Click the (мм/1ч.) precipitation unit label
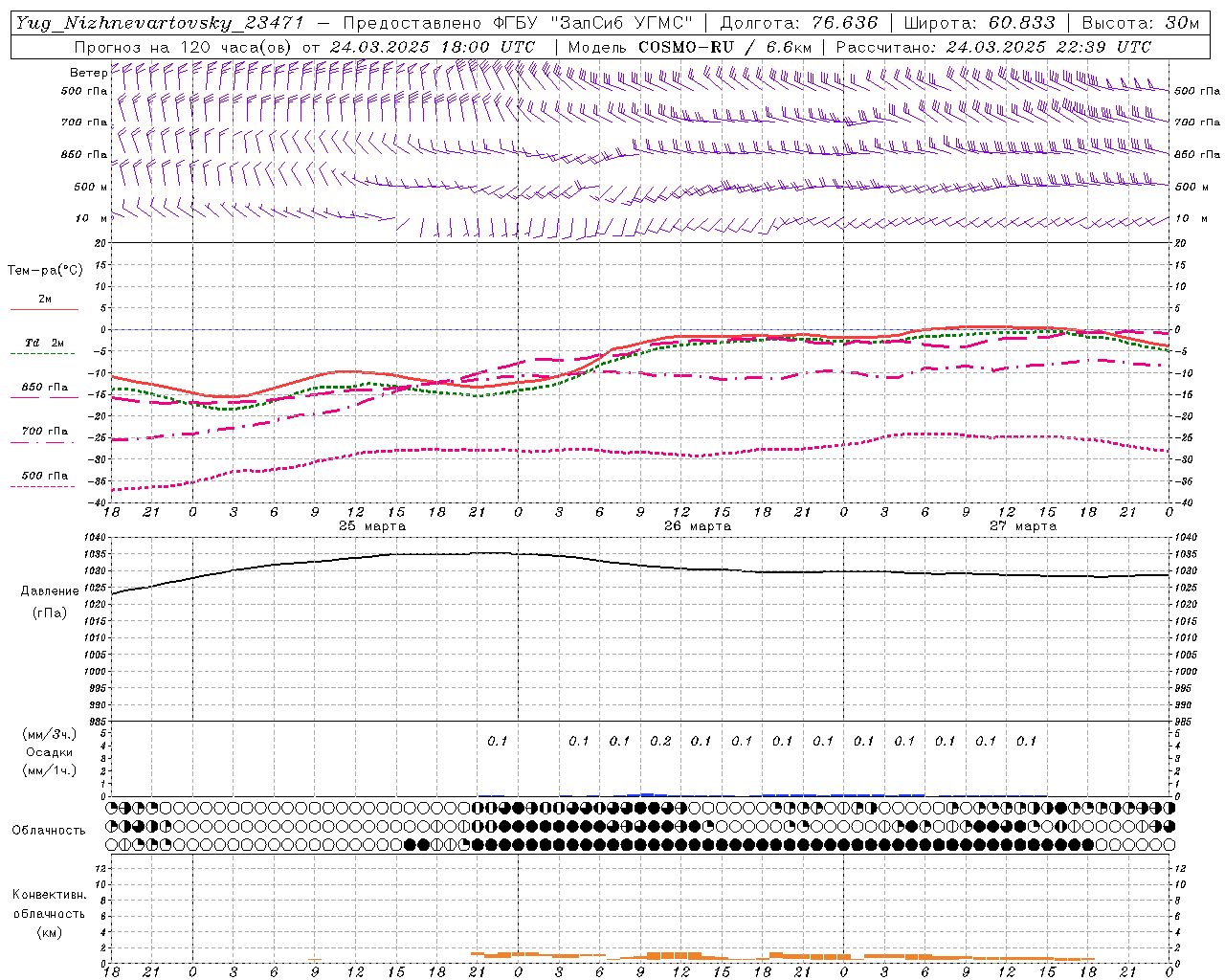Screen dimensions: 1225x980 click(50, 770)
